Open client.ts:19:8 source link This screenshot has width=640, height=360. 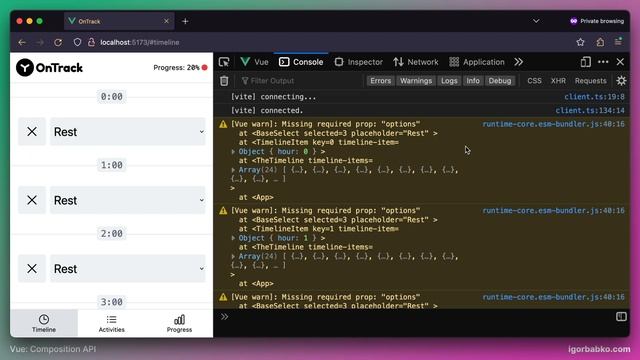pyautogui.click(x=594, y=97)
